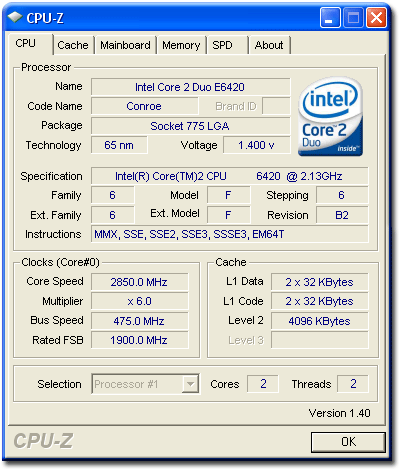The height and width of the screenshot is (475, 400).
Task: Click the Cores count field
Action: tap(263, 384)
